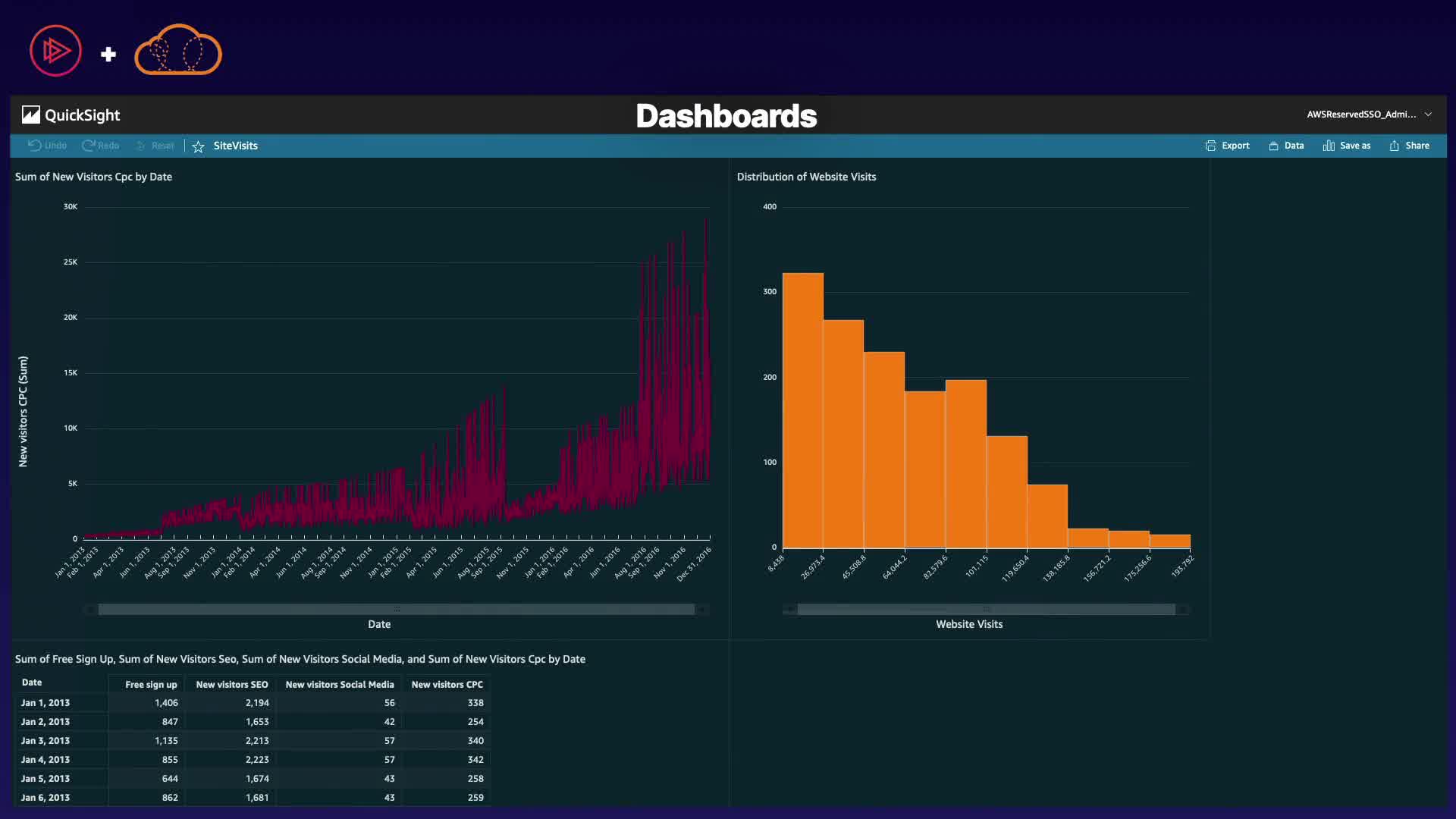Click the QuickSight logo icon
The width and height of the screenshot is (1456, 819).
click(x=31, y=115)
